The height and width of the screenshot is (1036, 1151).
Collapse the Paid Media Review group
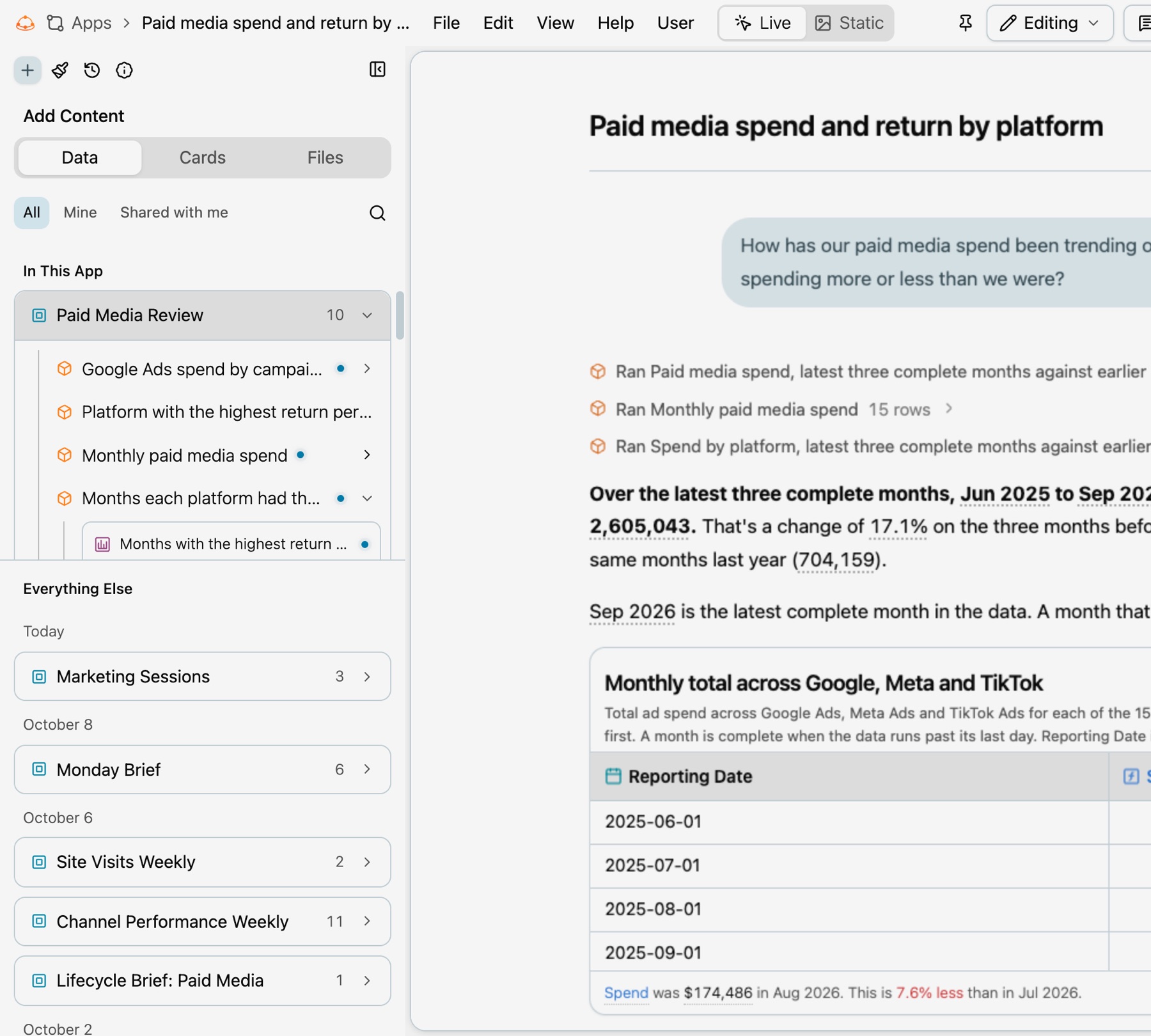pos(367,315)
